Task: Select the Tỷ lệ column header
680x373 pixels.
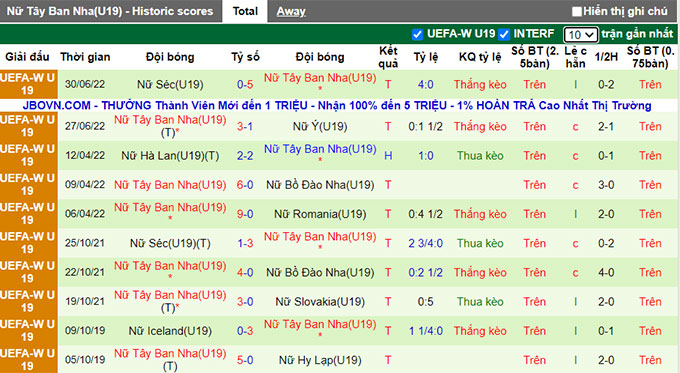Action: [425, 57]
